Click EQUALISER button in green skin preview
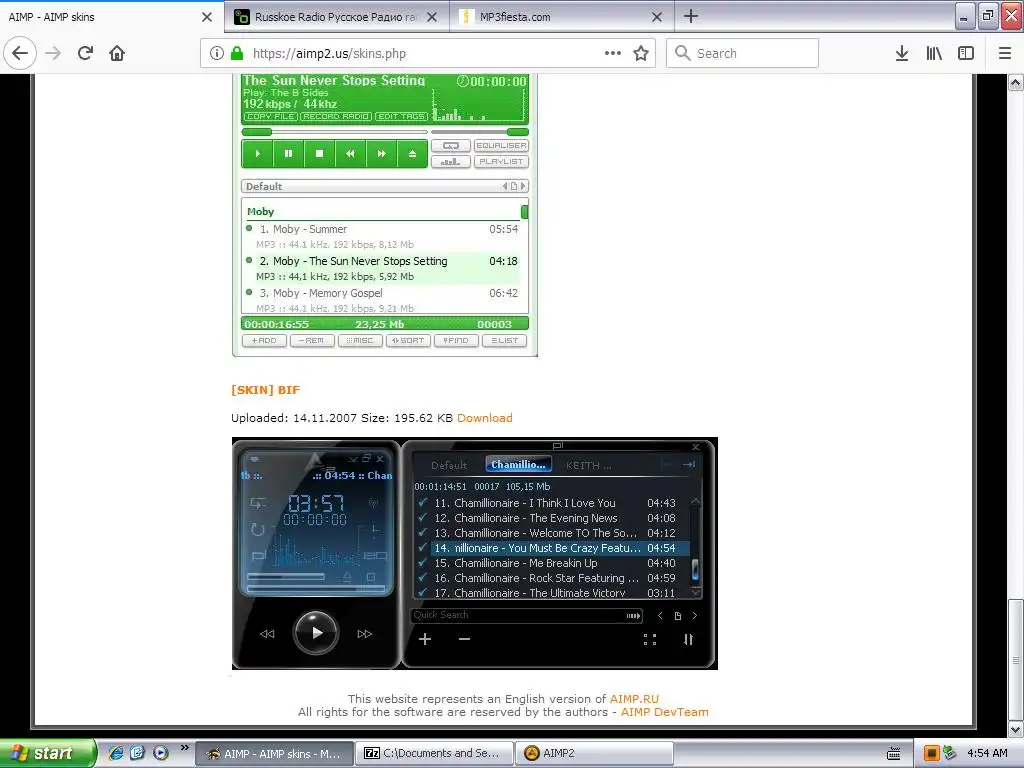Viewport: 1024px width, 768px height. (501, 146)
